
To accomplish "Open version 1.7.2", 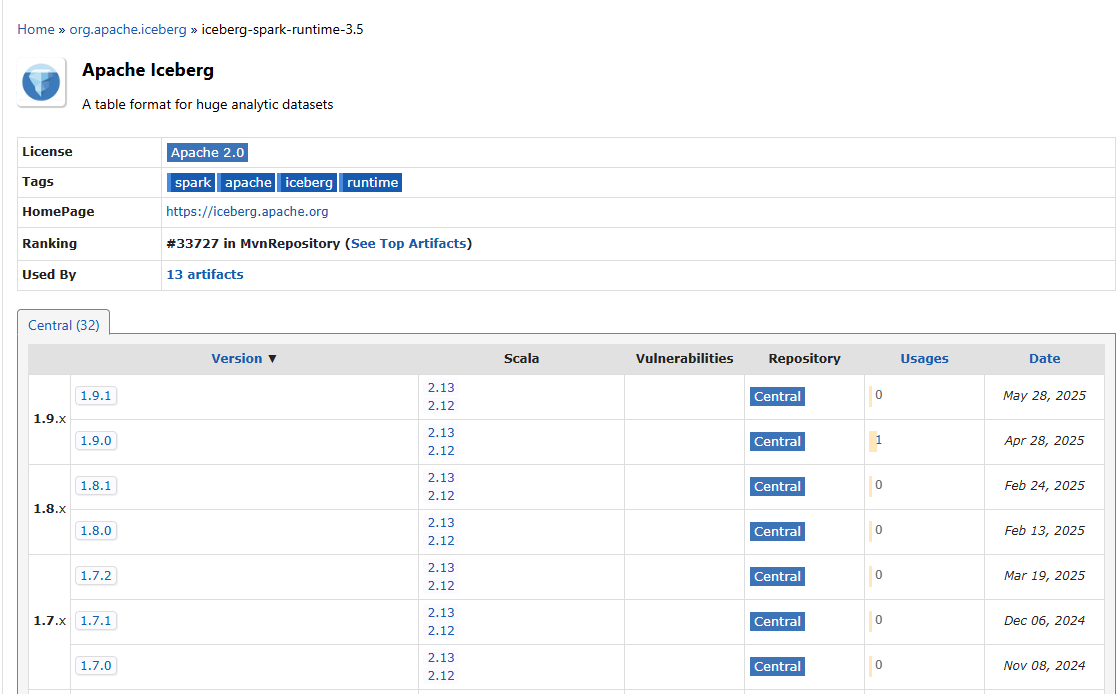I will [96, 575].
